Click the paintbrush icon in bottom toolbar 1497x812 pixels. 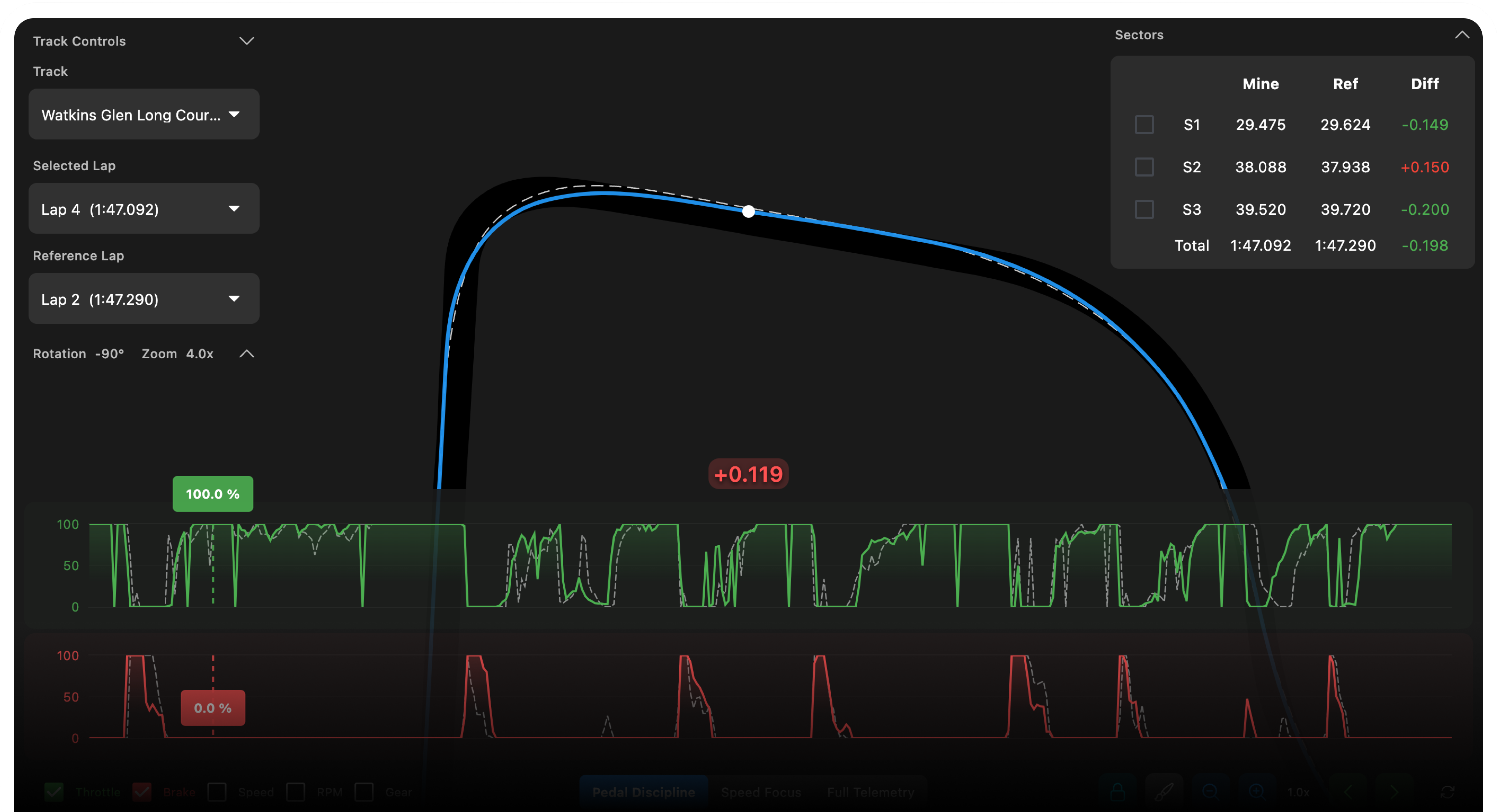[x=1164, y=791]
